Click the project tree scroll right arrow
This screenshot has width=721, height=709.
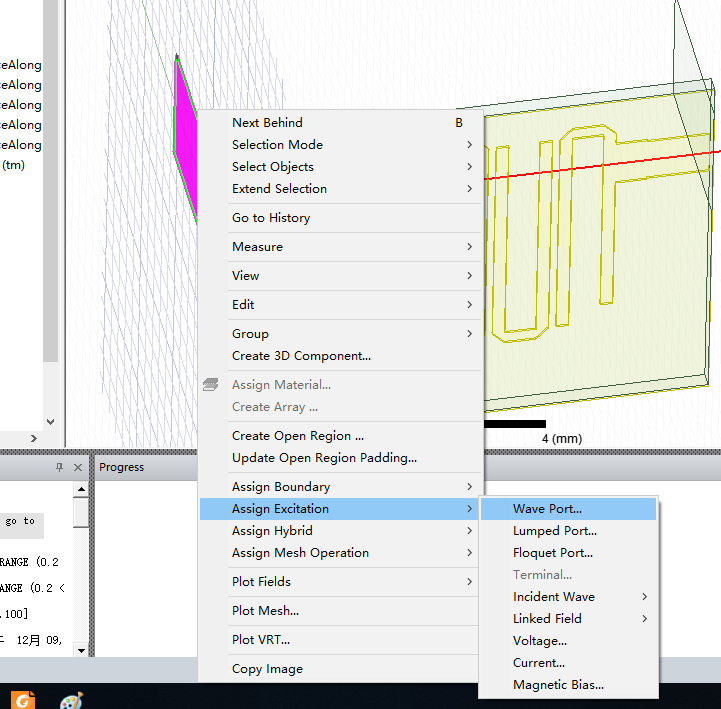click(34, 439)
